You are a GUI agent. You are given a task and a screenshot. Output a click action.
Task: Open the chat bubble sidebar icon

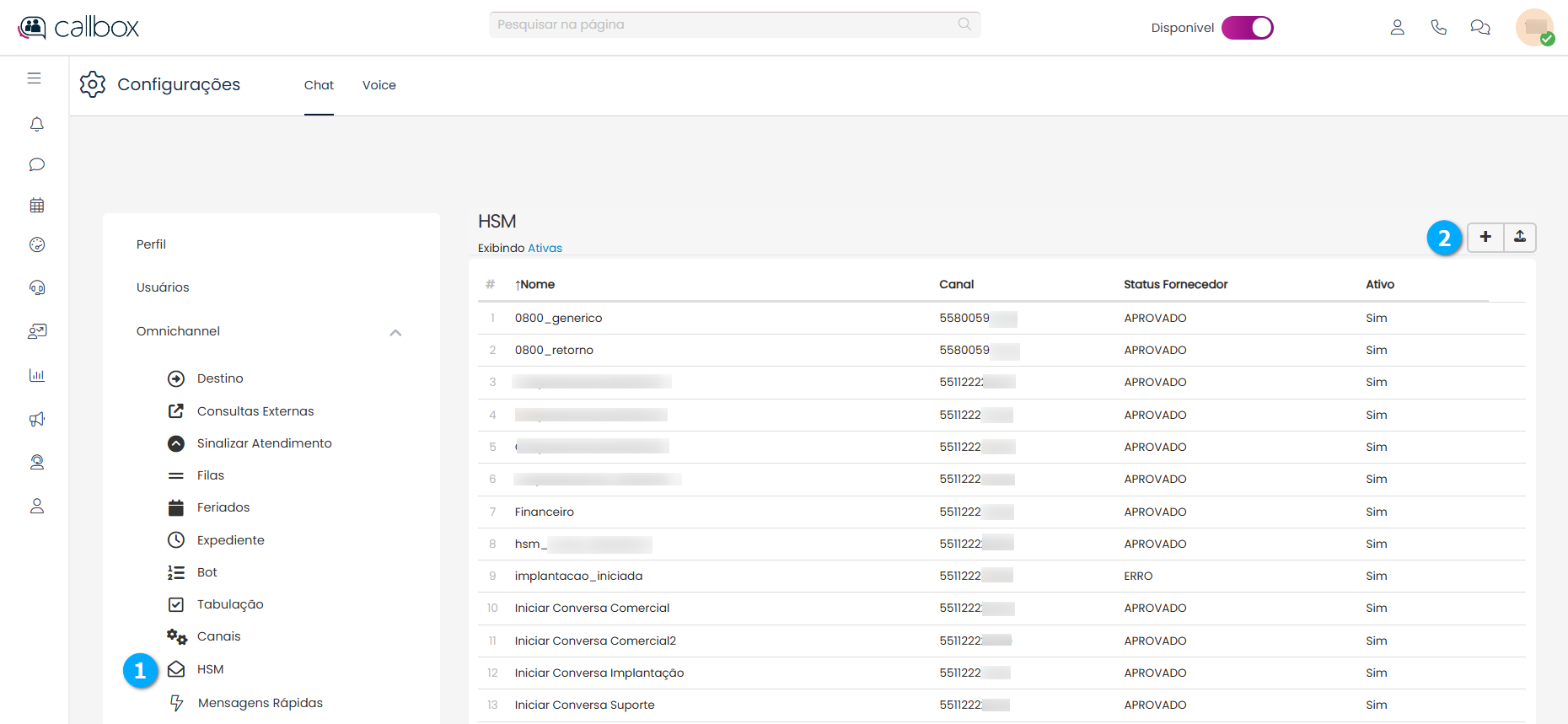pos(36,164)
